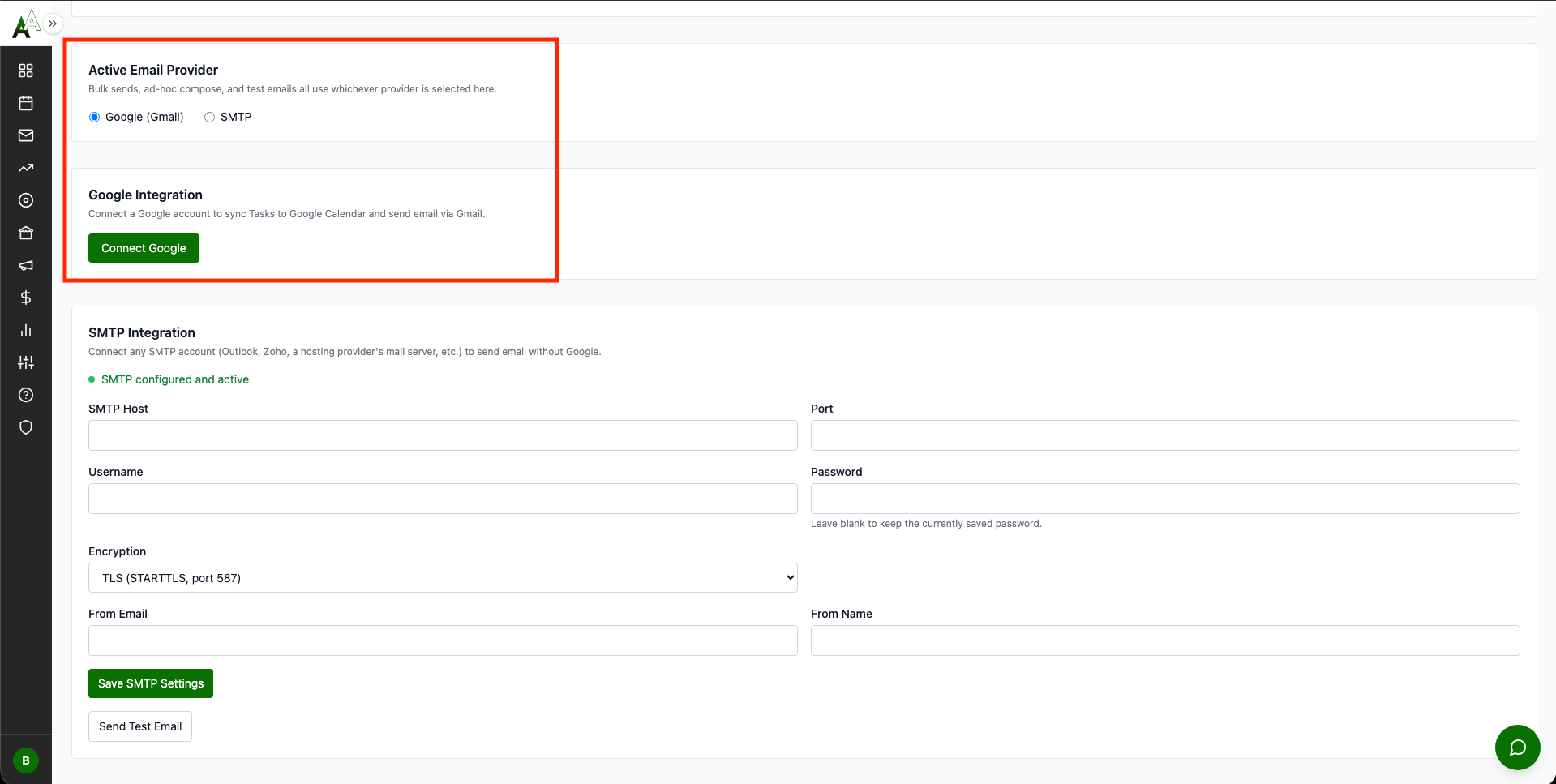Open the mail envelope icon in sidebar
This screenshot has width=1556, height=784.
(26, 135)
